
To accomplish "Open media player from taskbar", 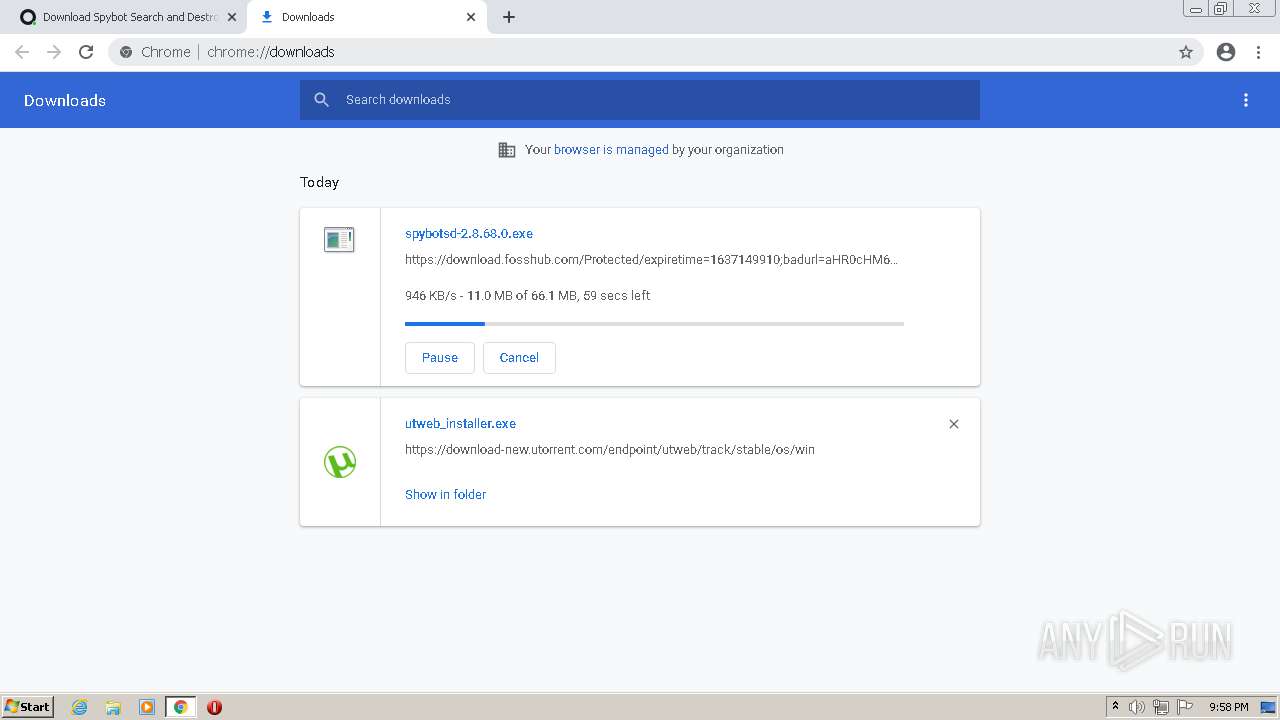I will [x=147, y=707].
